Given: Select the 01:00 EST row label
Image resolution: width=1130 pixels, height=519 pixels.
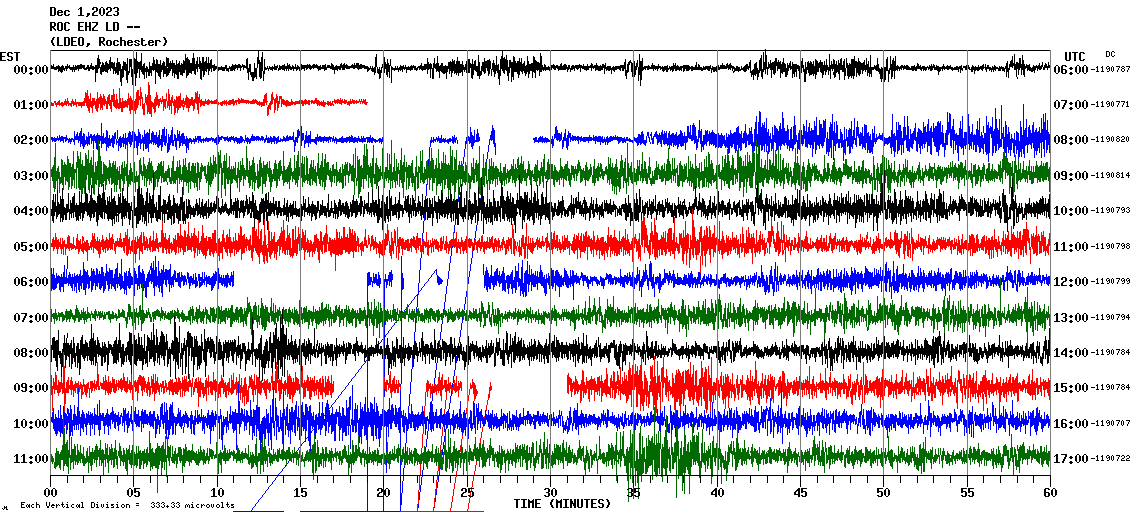Looking at the screenshot, I should pyautogui.click(x=30, y=105).
